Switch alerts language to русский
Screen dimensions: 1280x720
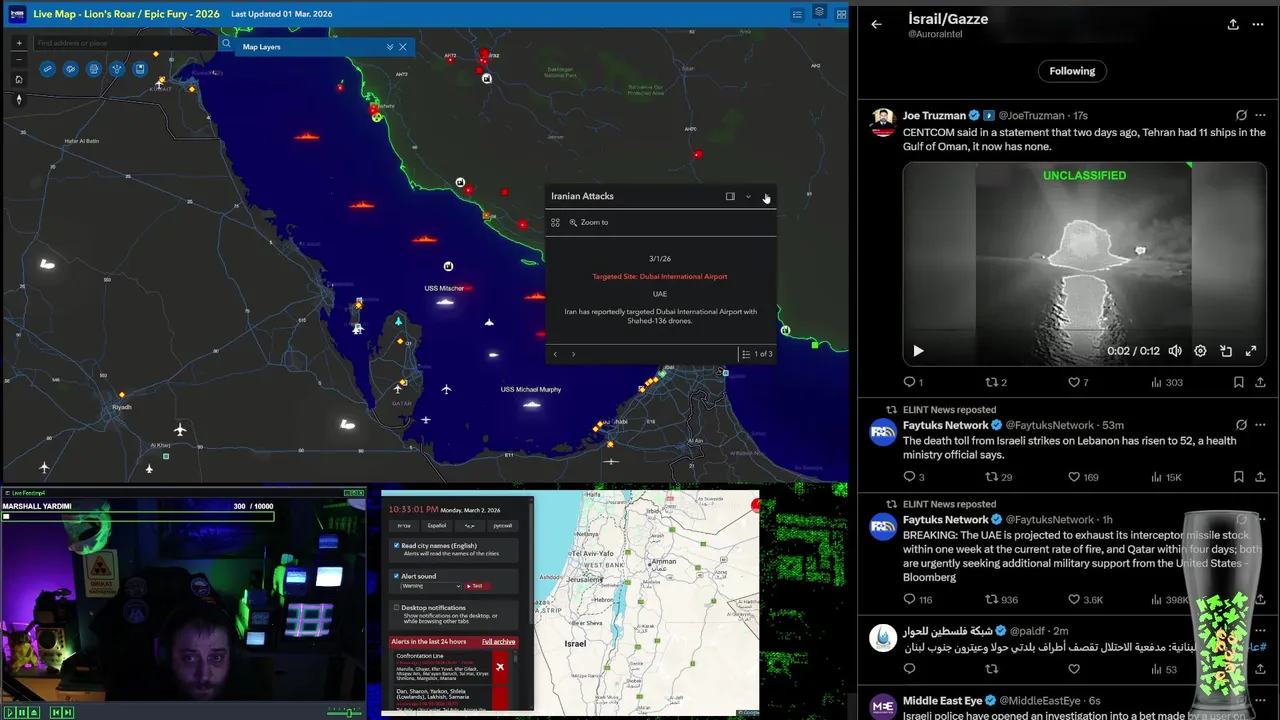502,525
